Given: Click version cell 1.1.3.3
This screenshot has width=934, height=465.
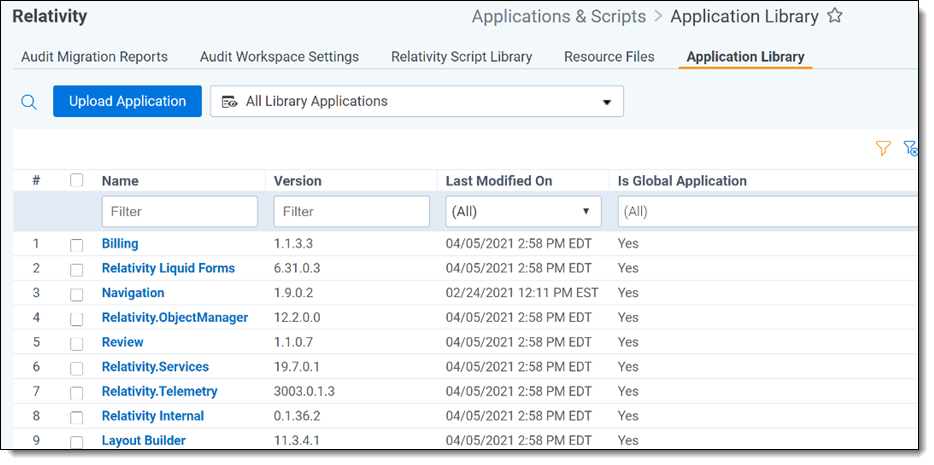Looking at the screenshot, I should coord(292,244).
